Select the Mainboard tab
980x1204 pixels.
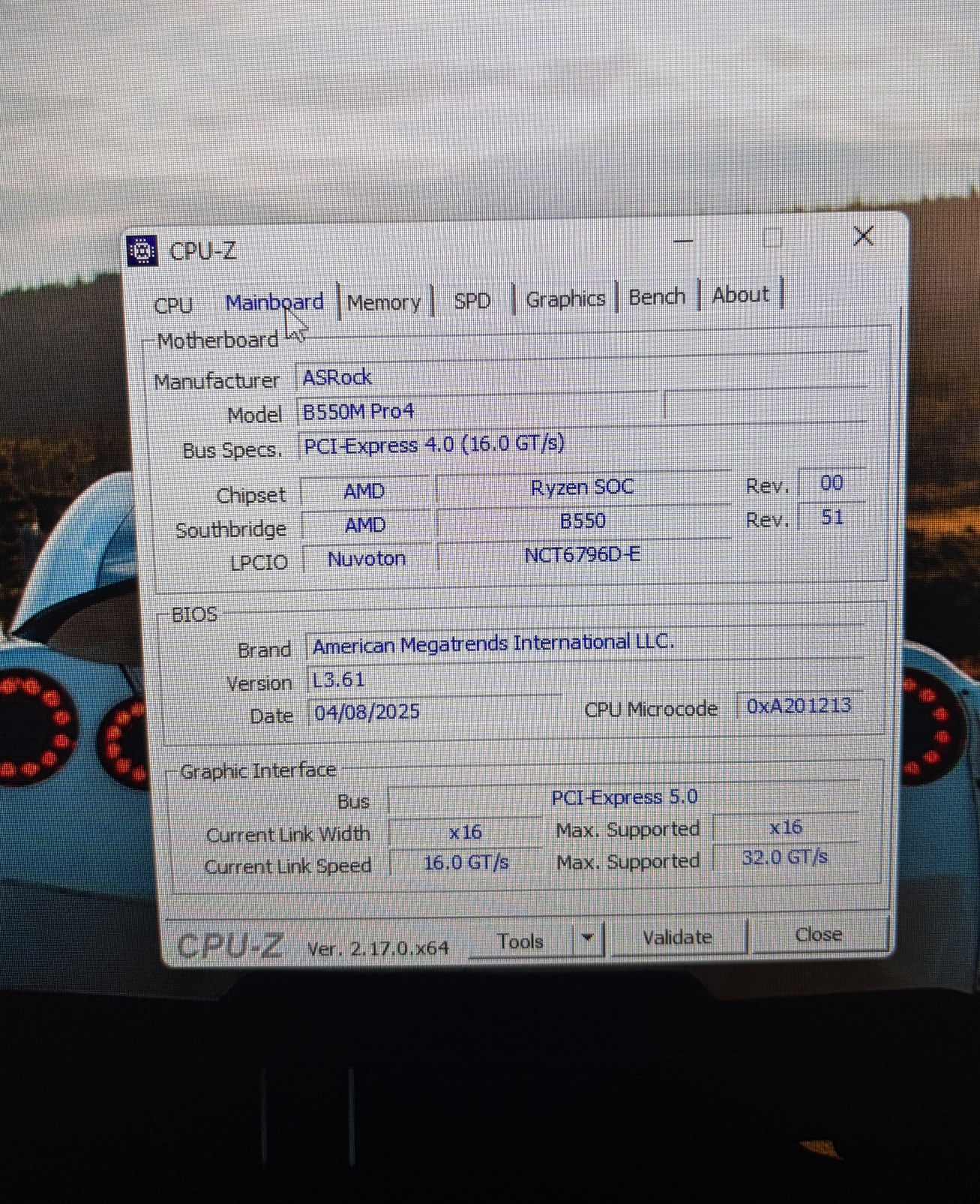tap(274, 302)
